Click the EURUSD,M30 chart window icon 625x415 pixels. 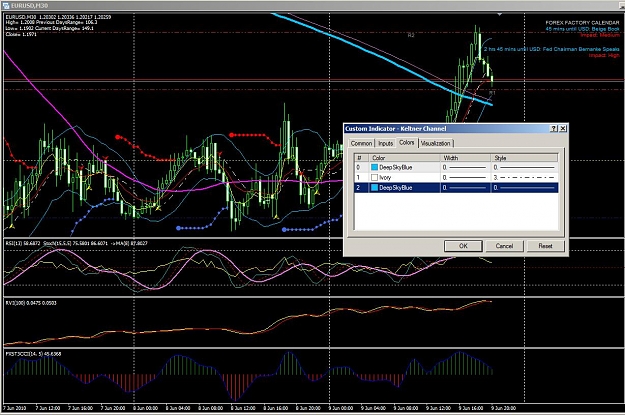coord(6,6)
